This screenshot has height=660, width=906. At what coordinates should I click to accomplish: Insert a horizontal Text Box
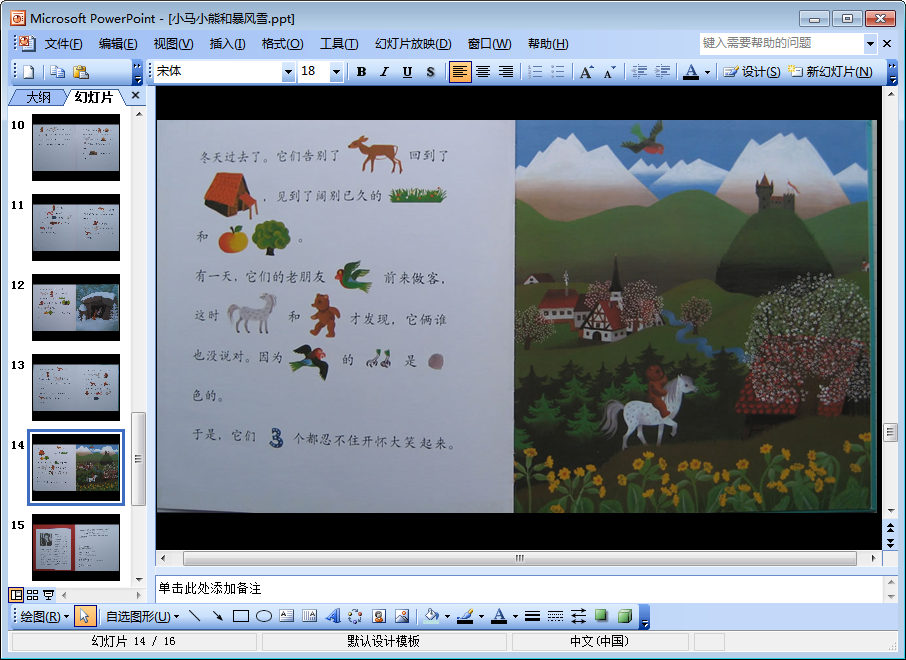(287, 617)
